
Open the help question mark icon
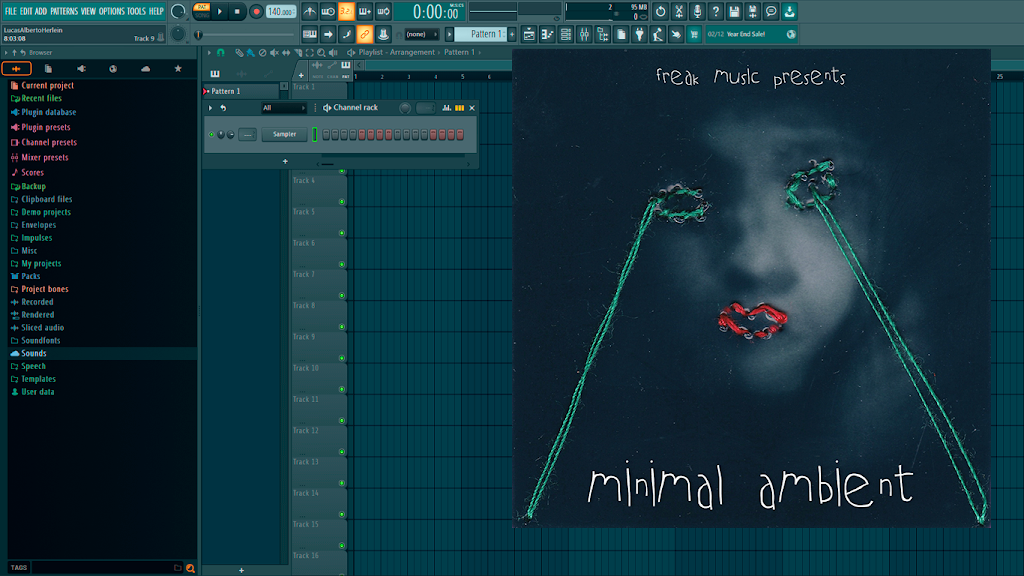(x=716, y=11)
